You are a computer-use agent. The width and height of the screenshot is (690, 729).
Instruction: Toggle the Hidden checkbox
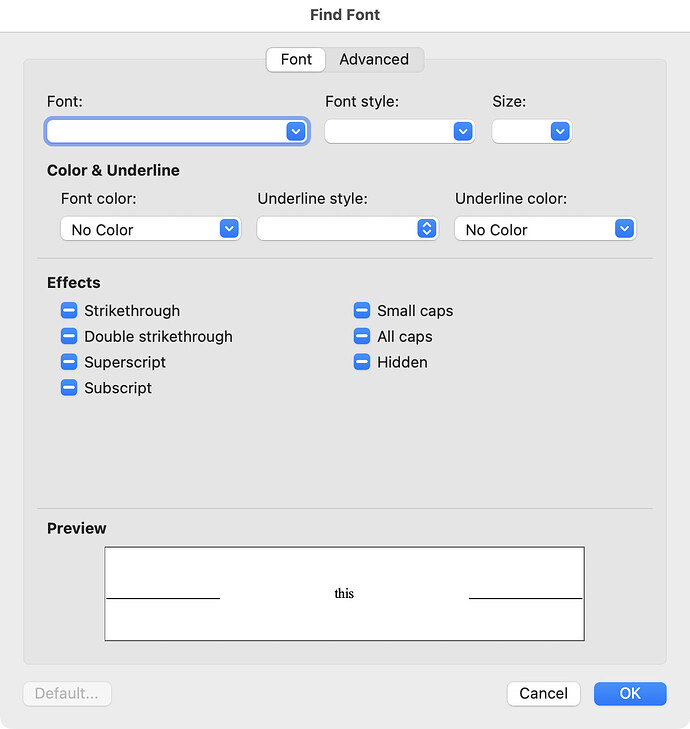click(362, 362)
